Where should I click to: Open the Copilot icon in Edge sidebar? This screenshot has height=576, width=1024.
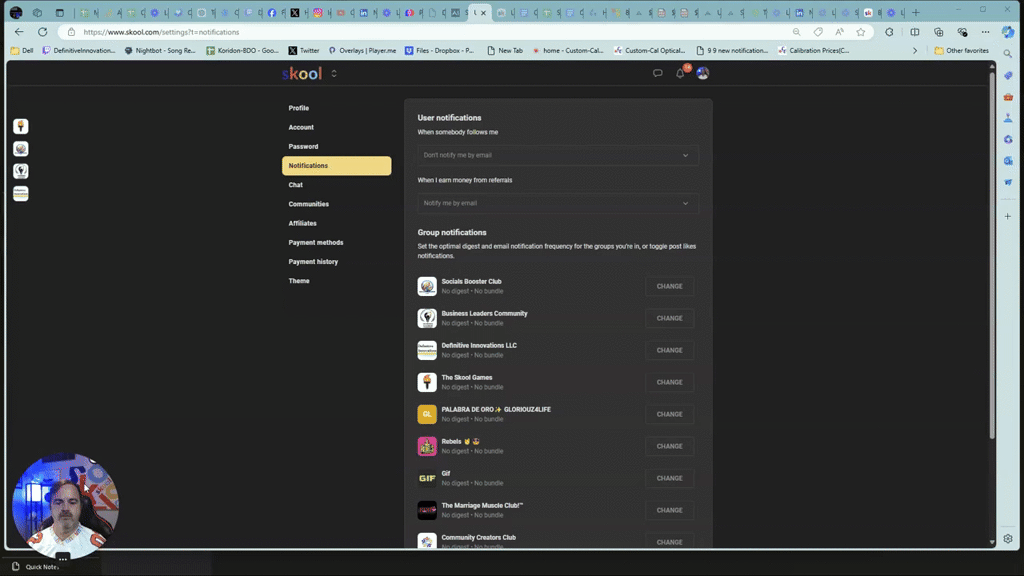click(x=1007, y=75)
